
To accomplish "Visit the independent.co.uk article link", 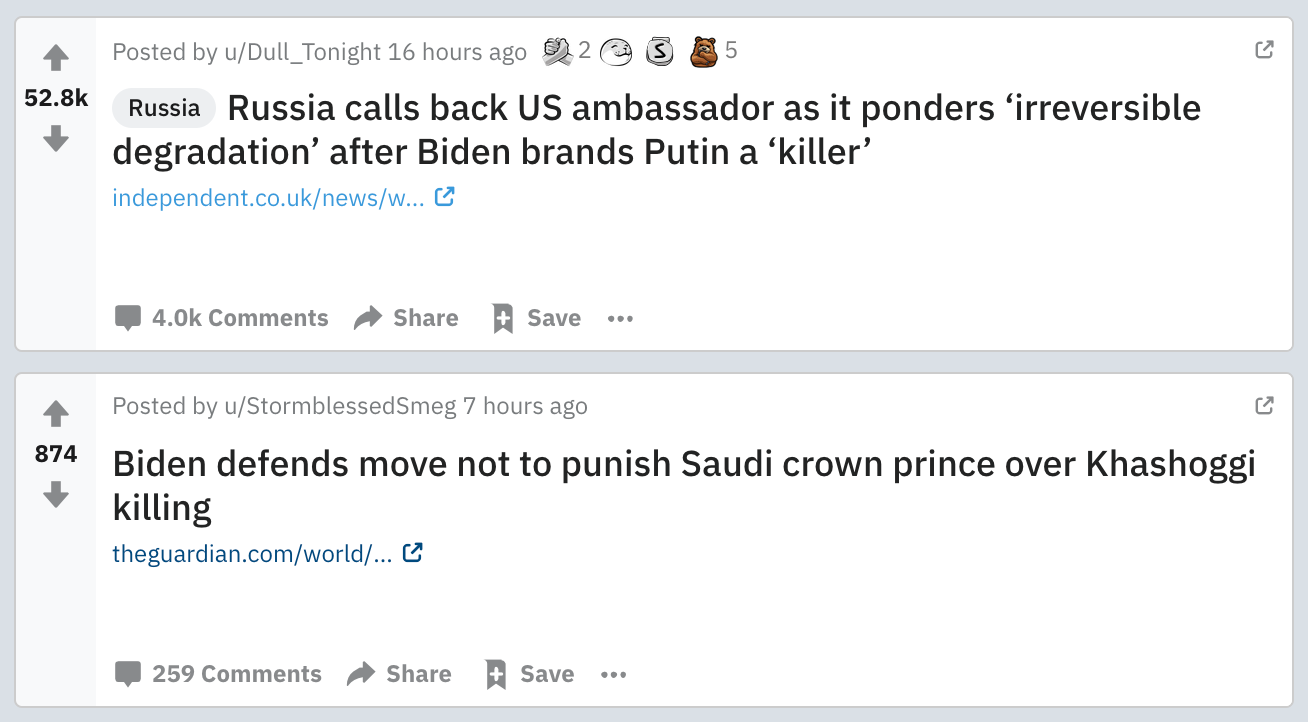I will tap(268, 197).
